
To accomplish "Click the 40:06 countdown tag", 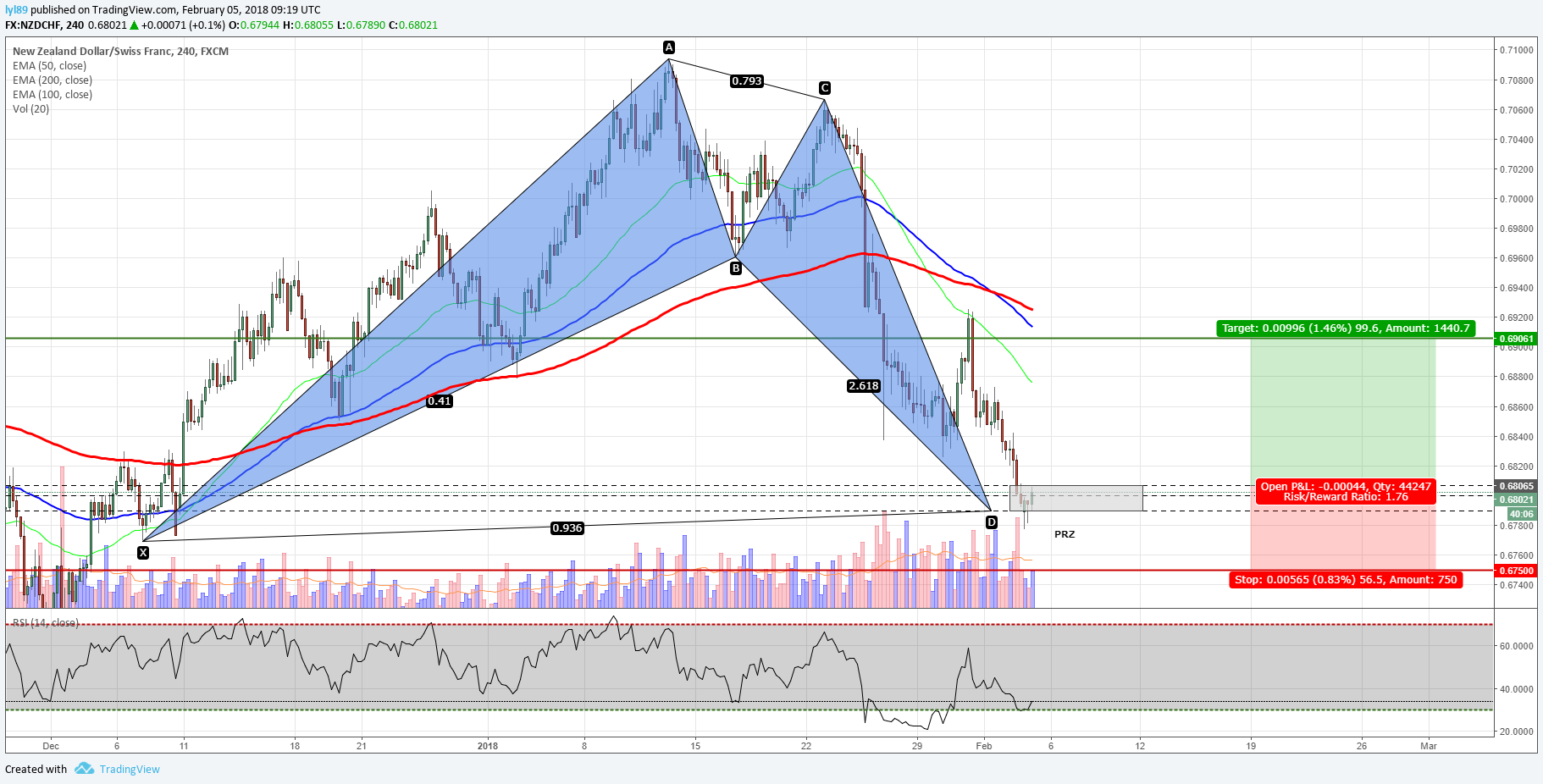I will point(1521,514).
